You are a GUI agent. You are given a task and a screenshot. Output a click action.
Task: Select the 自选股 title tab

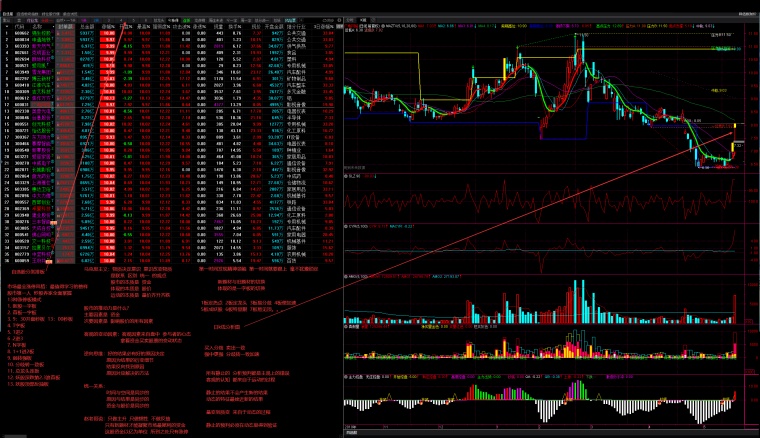7,14
